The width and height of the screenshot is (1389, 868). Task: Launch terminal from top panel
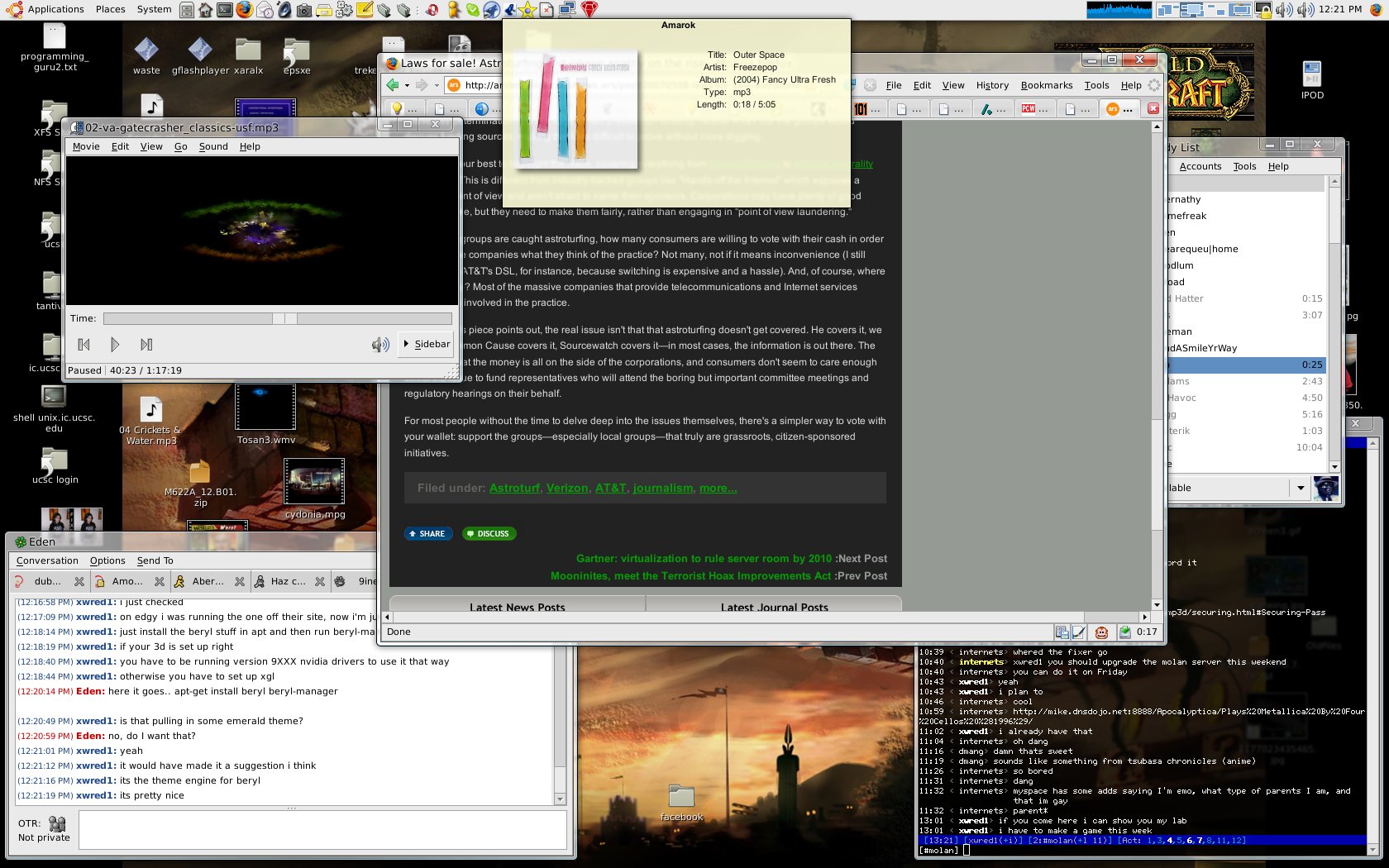point(225,10)
